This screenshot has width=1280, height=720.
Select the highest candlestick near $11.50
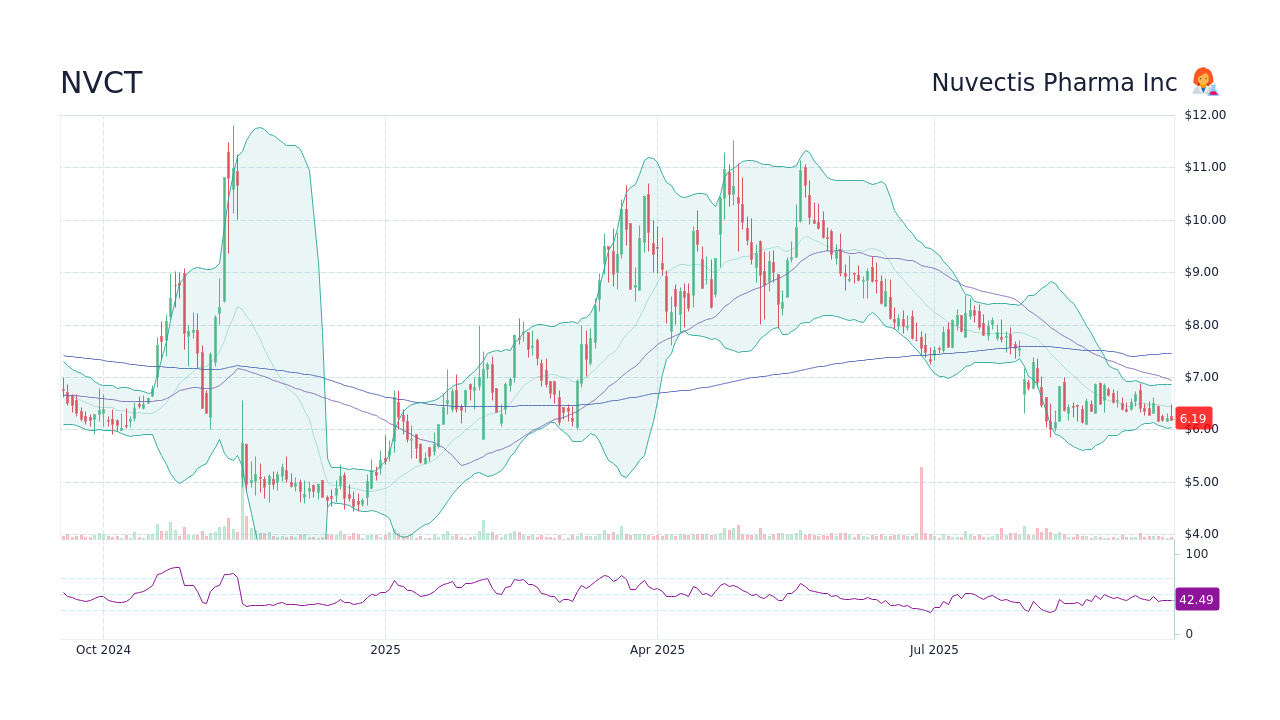coord(233,145)
